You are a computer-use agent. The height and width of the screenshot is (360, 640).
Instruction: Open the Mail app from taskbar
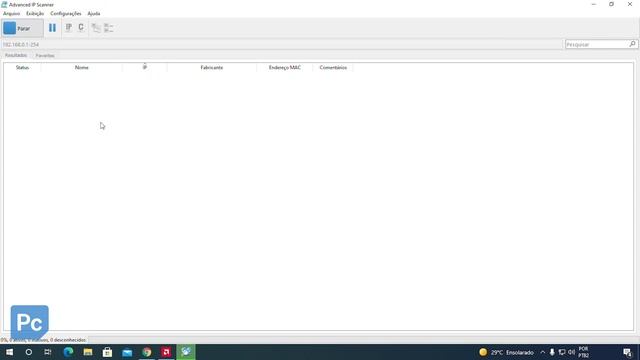(x=127, y=352)
